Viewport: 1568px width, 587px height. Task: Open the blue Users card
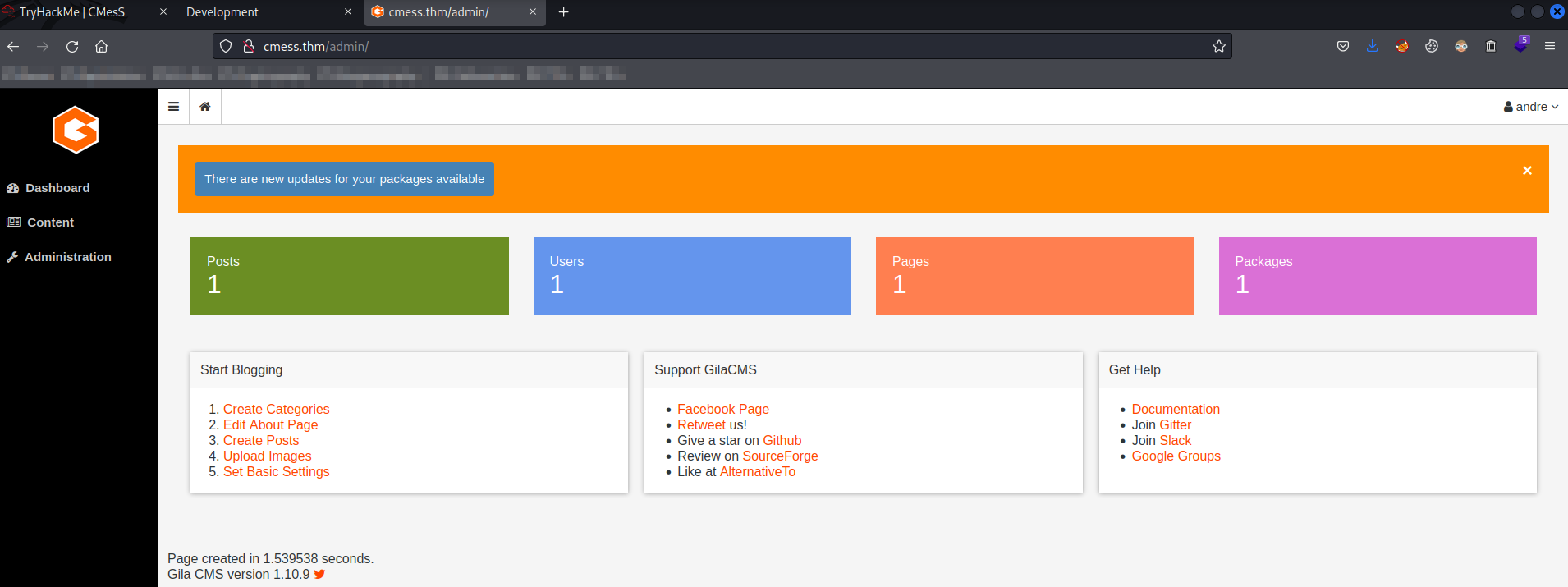coord(692,276)
